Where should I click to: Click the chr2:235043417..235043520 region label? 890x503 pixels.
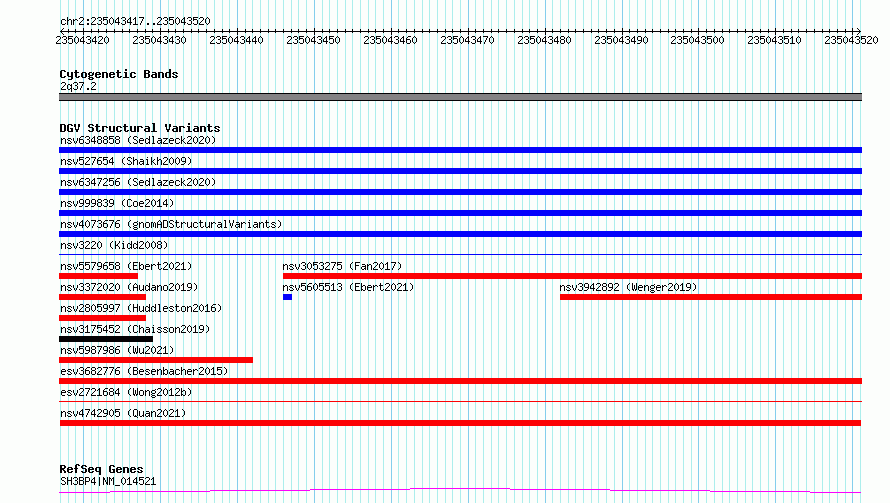135,21
